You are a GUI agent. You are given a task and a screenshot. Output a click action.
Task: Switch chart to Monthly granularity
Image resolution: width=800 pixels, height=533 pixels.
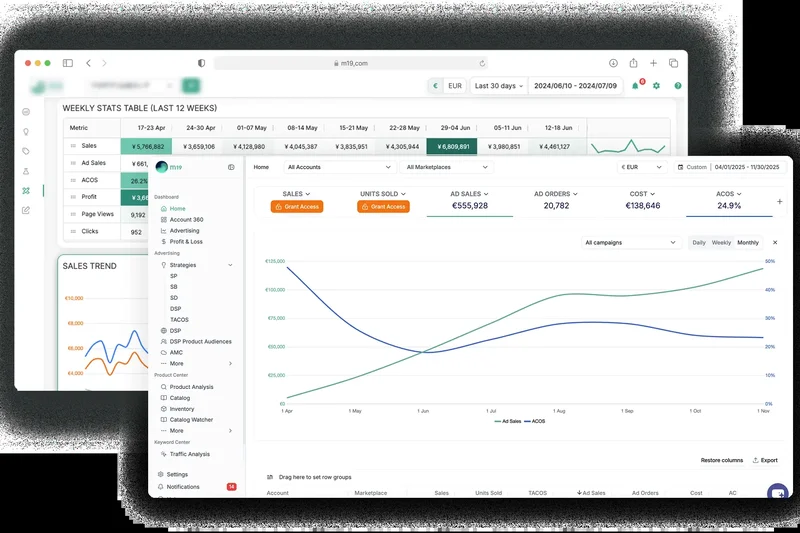748,243
